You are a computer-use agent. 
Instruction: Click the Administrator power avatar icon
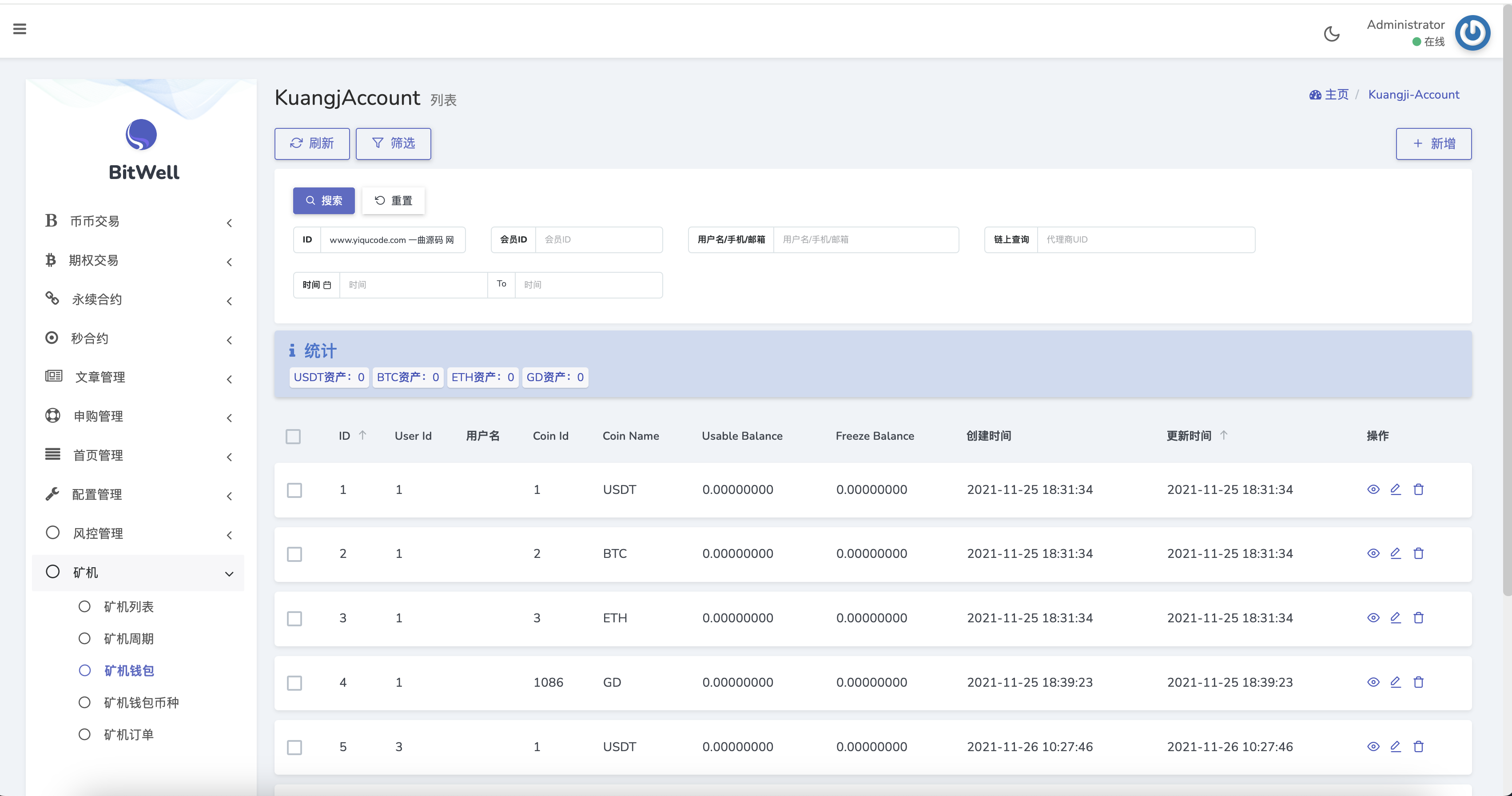(x=1472, y=33)
